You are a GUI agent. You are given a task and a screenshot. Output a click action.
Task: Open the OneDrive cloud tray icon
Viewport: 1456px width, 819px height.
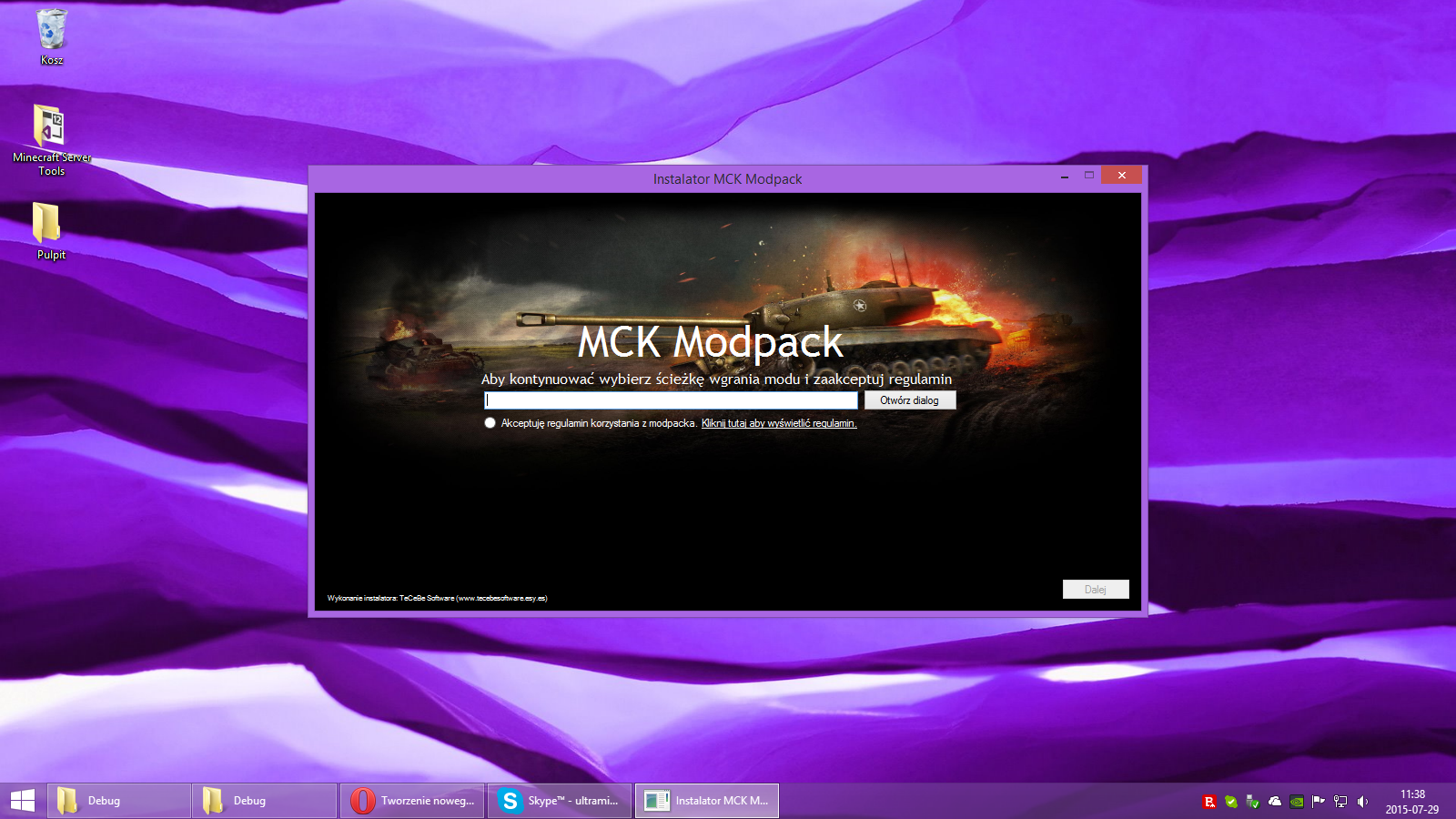(x=1275, y=802)
